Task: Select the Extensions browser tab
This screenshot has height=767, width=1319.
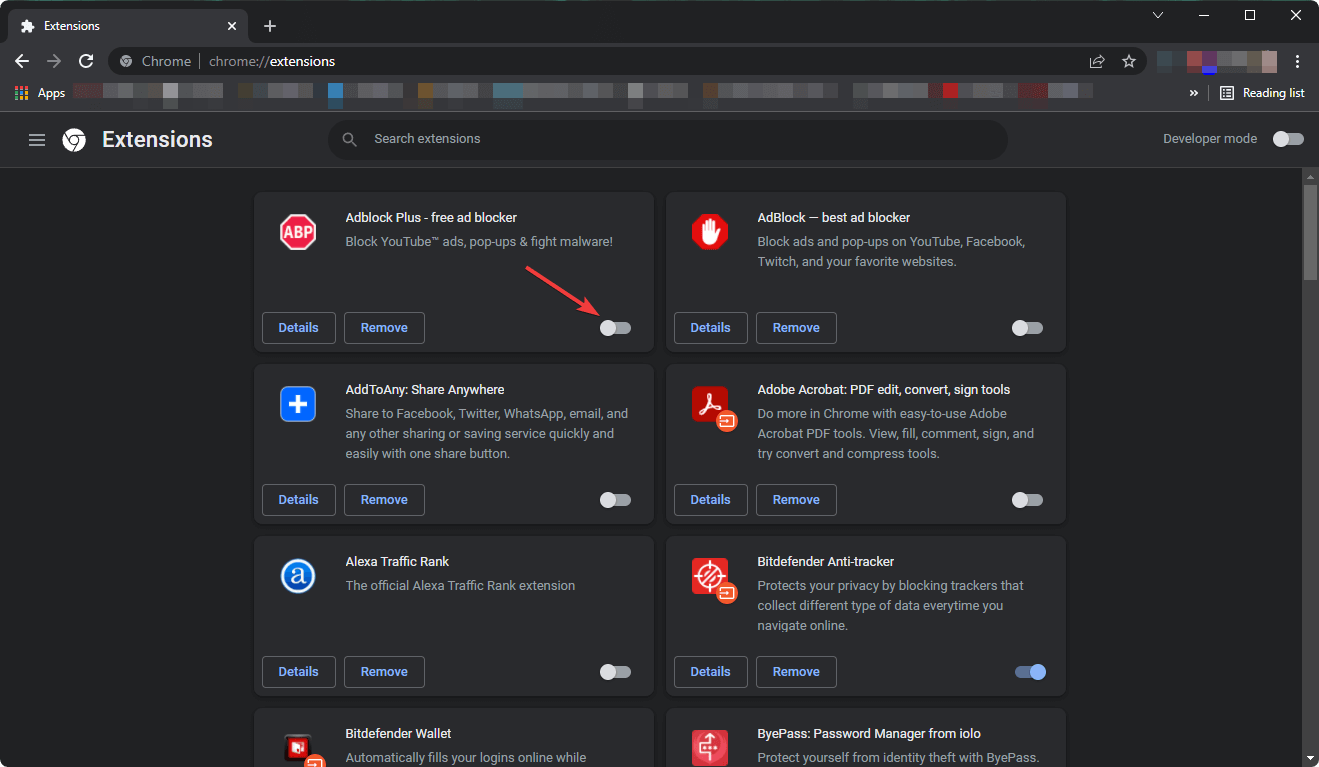Action: pos(130,26)
